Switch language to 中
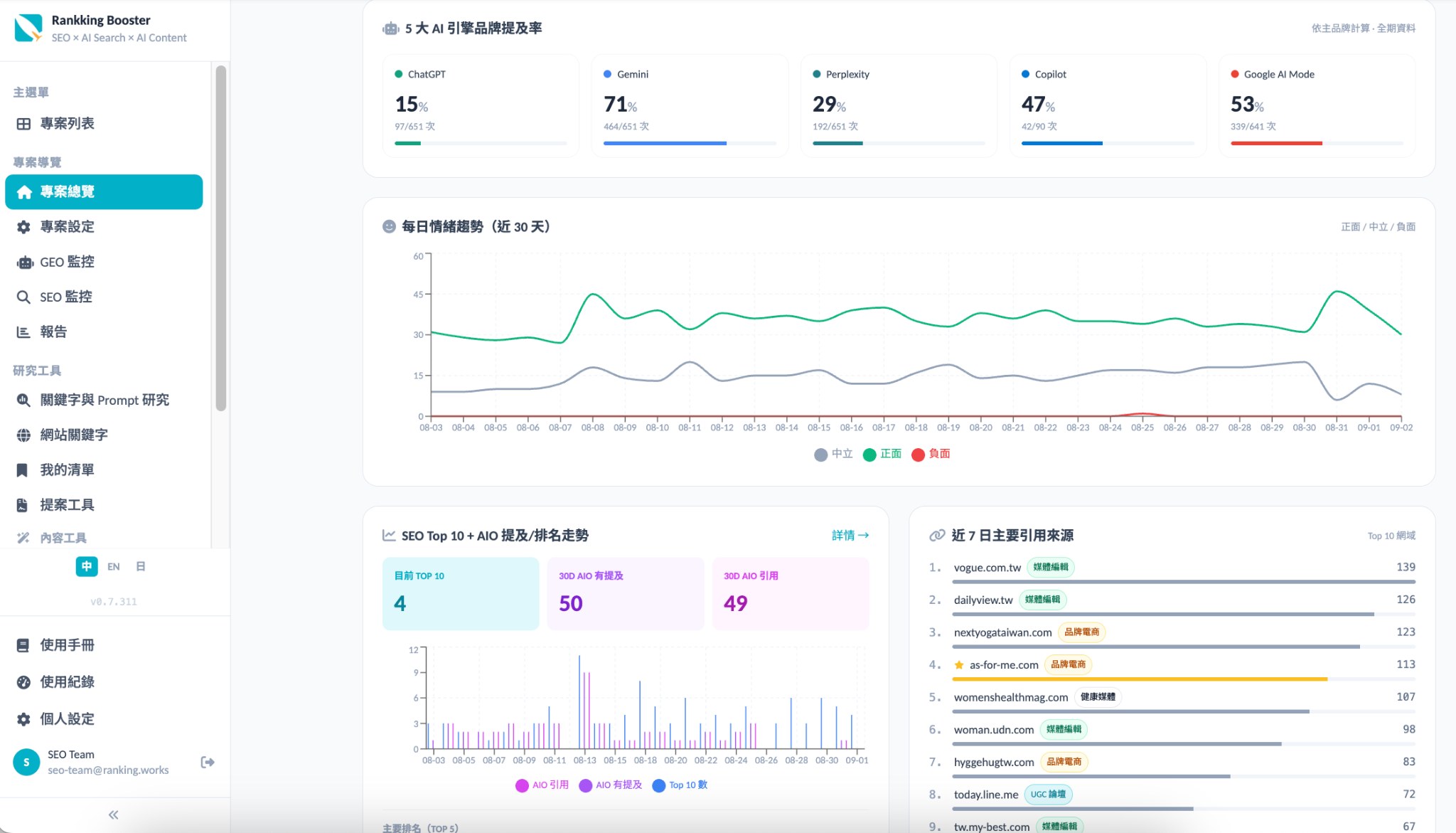 click(87, 567)
